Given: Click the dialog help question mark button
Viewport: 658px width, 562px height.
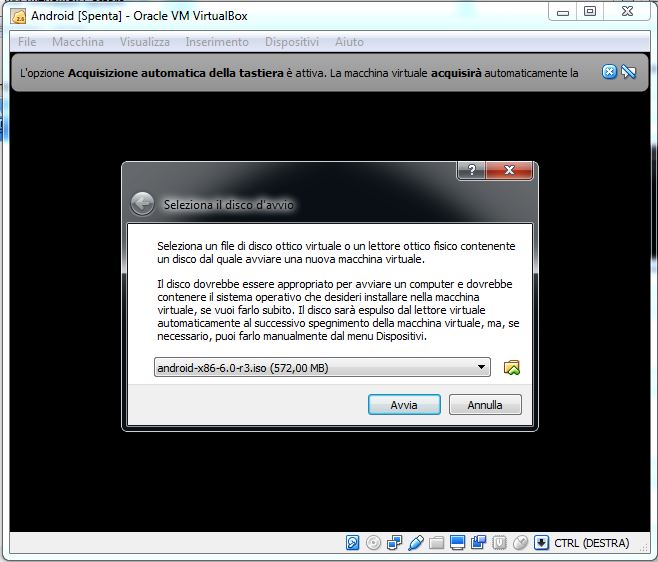Looking at the screenshot, I should [472, 171].
